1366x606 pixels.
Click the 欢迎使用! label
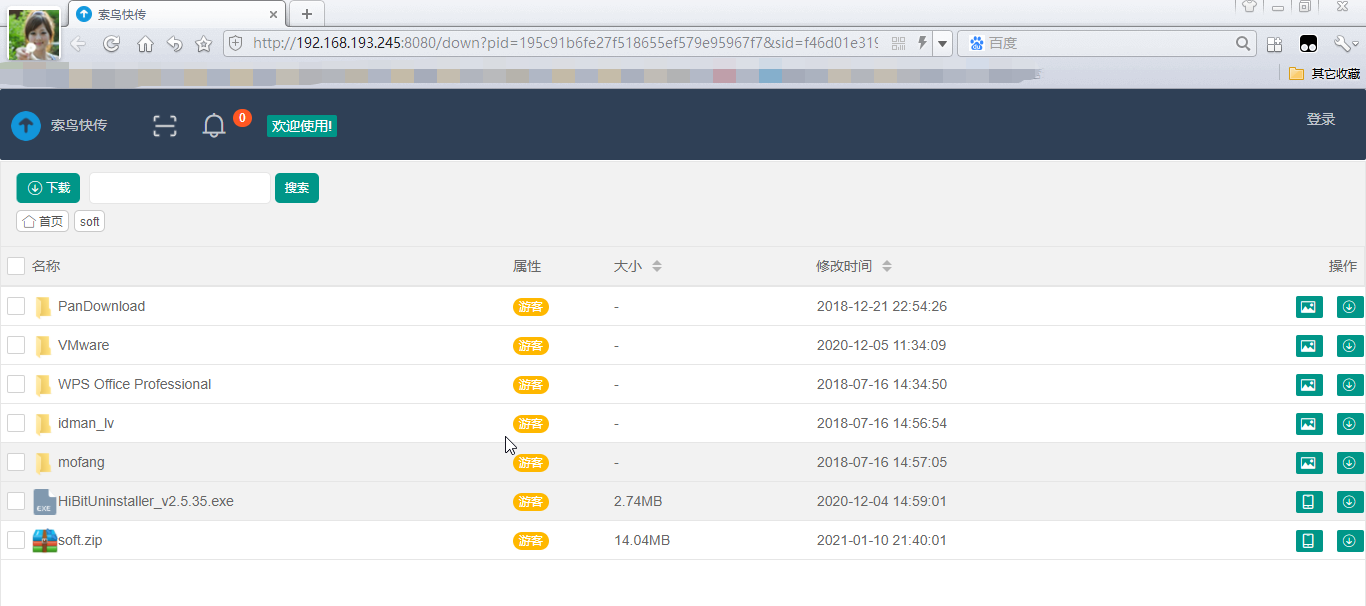pos(302,126)
